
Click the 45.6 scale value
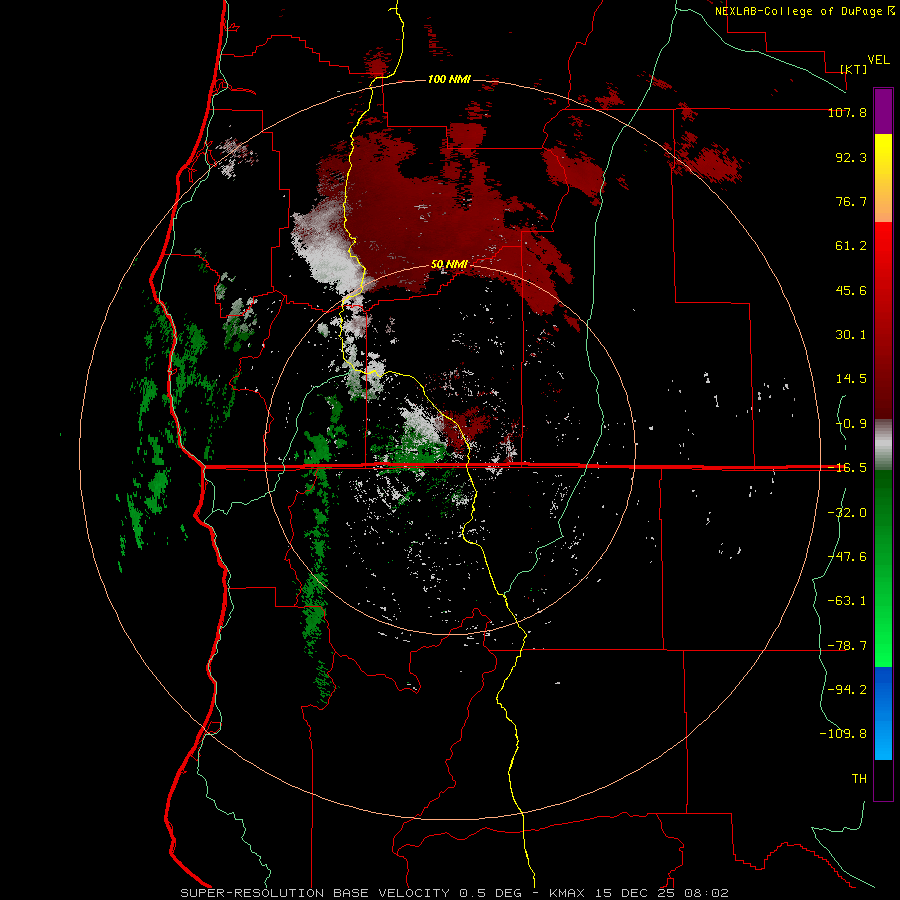(851, 290)
